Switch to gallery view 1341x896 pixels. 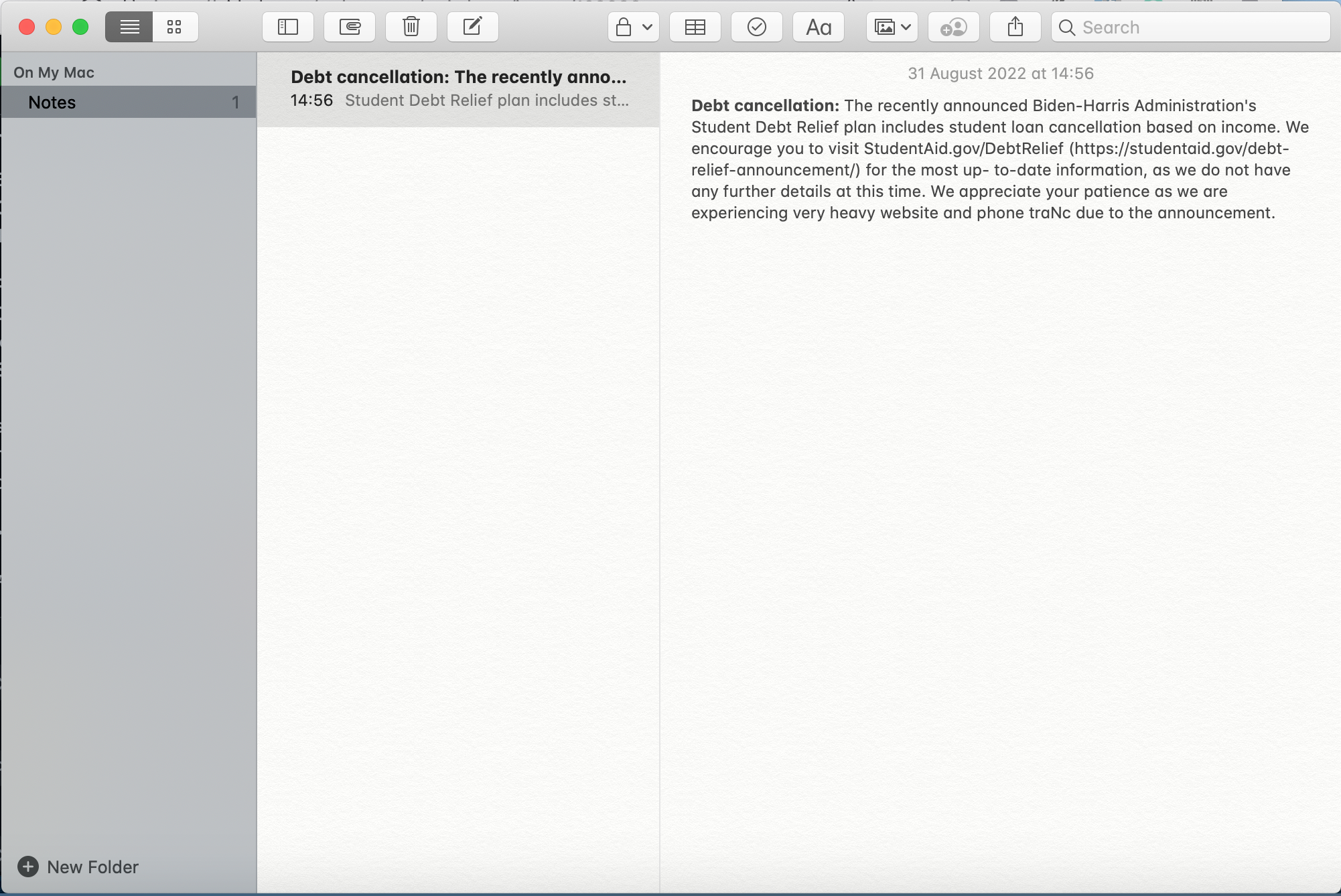pyautogui.click(x=175, y=27)
